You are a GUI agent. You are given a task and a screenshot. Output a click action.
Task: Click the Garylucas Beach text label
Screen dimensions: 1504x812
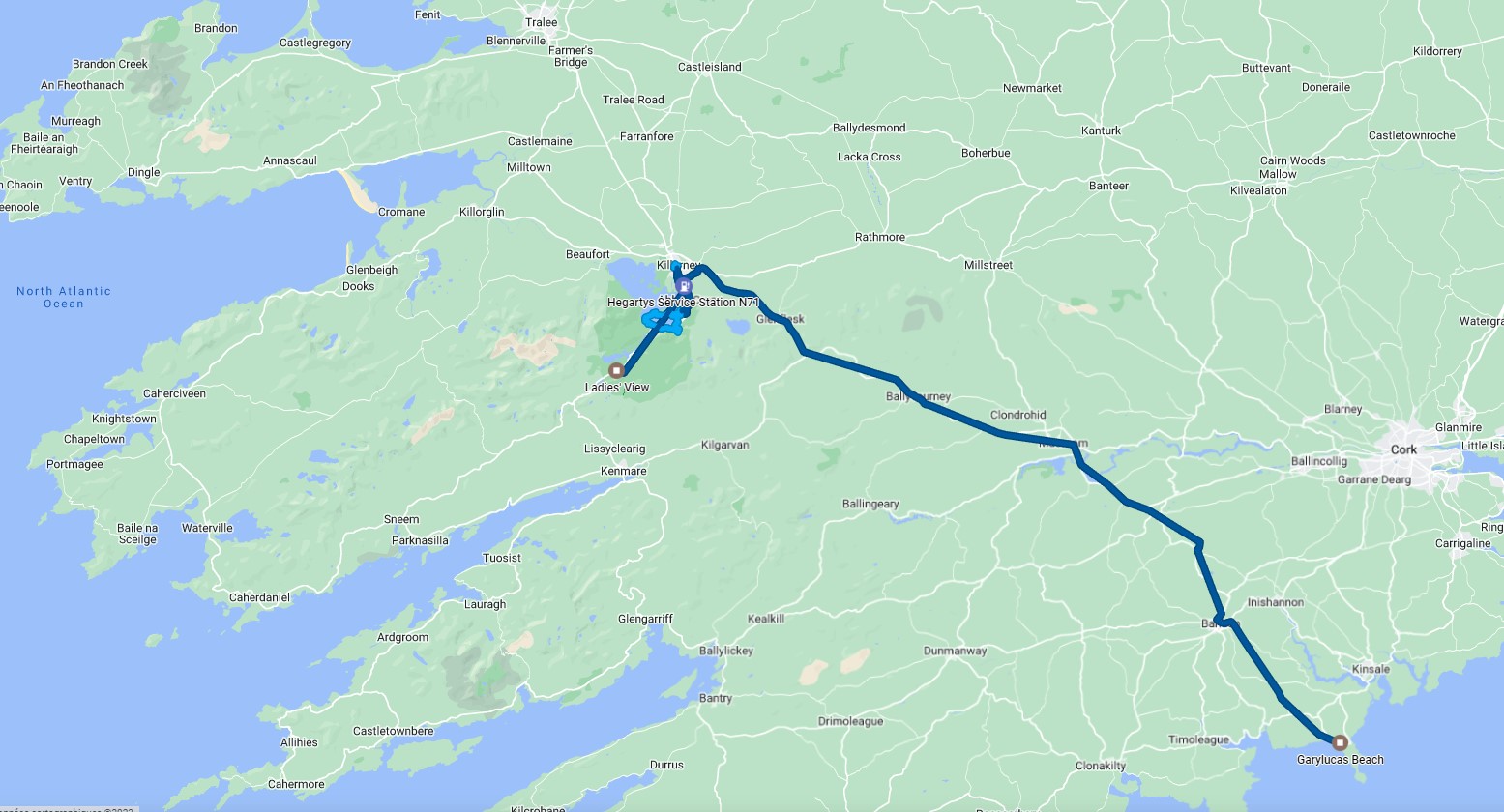click(1340, 760)
